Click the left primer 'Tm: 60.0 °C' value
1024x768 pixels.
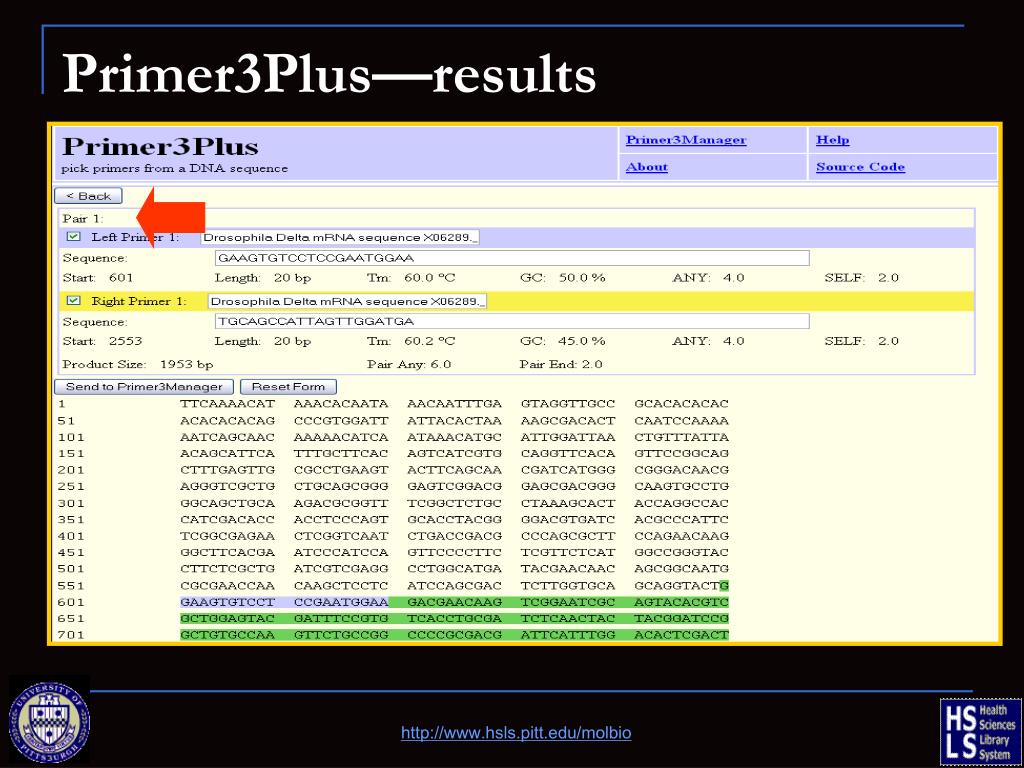click(411, 278)
